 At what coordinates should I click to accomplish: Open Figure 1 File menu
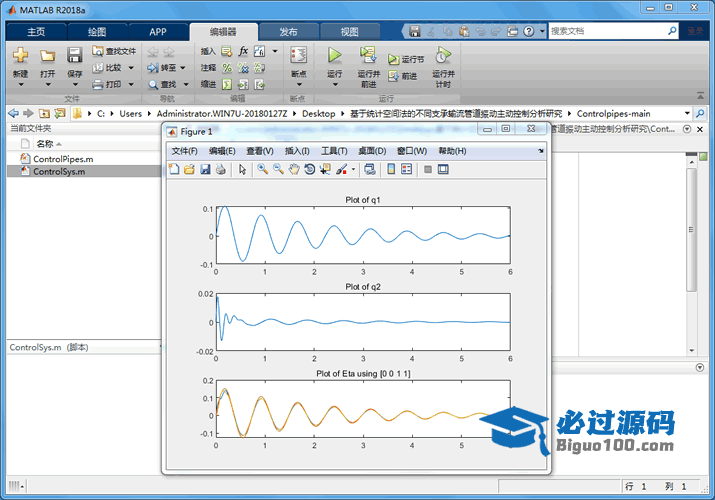pos(184,151)
